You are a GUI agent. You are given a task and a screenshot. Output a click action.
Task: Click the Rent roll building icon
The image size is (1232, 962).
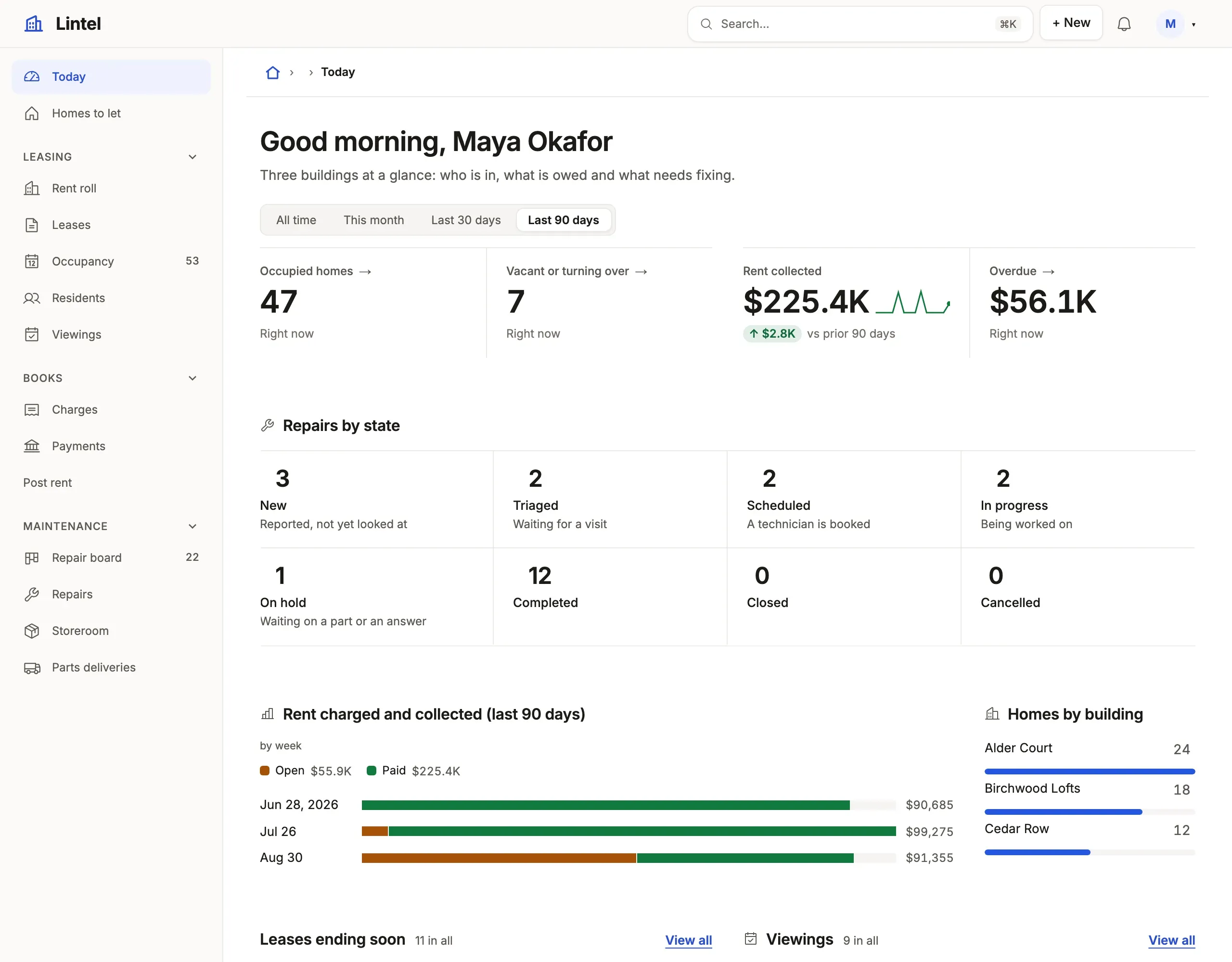click(x=32, y=189)
